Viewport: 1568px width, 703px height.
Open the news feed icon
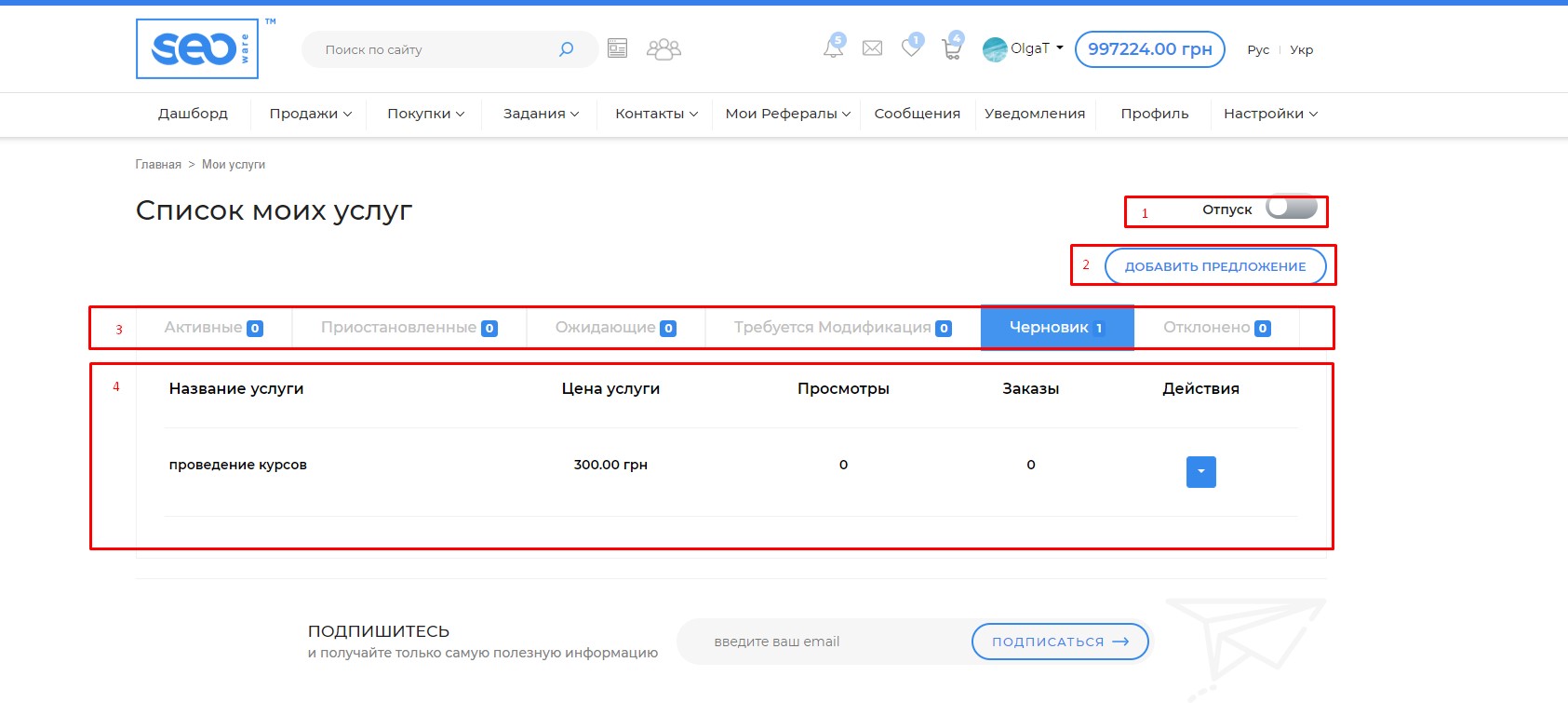pyautogui.click(x=617, y=48)
